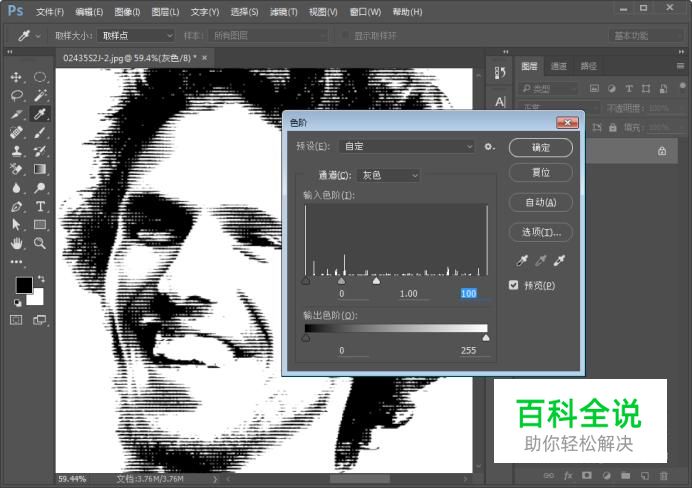This screenshot has width=692, height=488.
Task: Change the screen mode
Action: click(40, 320)
